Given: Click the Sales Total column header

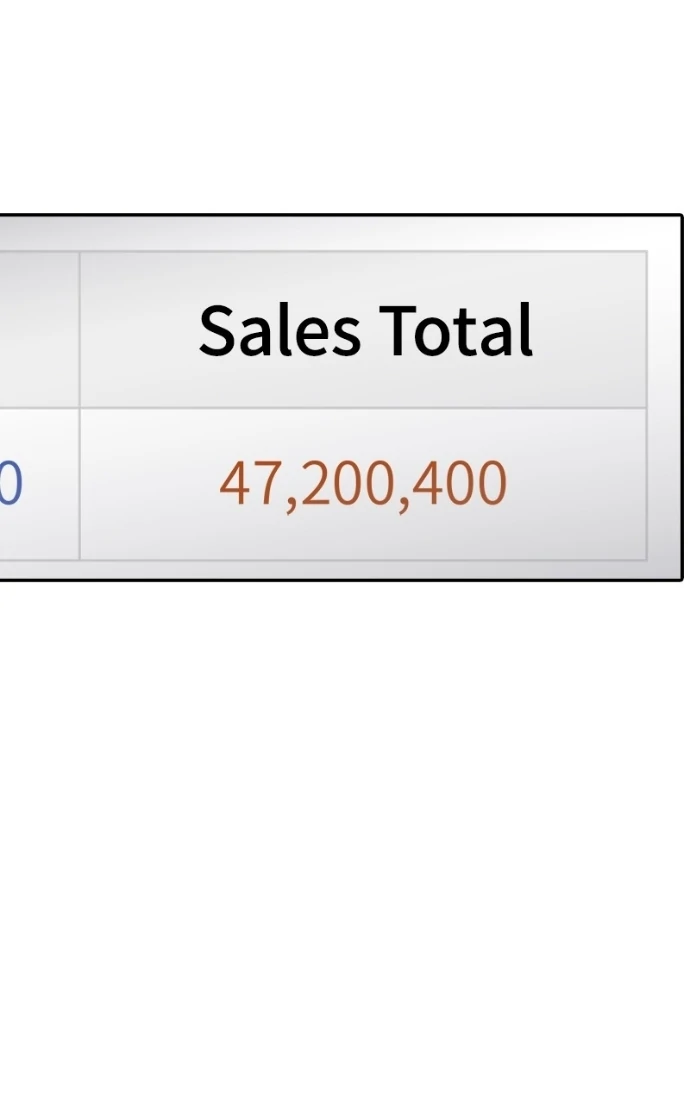Looking at the screenshot, I should pos(363,330).
